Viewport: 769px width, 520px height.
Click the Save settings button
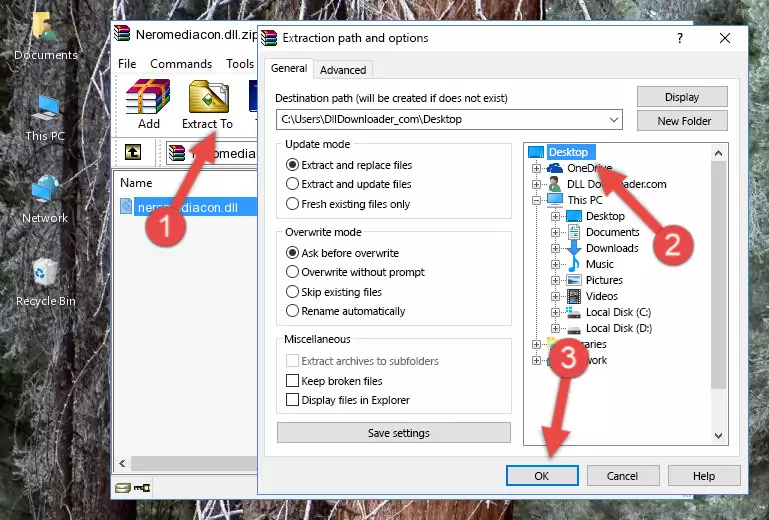(394, 433)
